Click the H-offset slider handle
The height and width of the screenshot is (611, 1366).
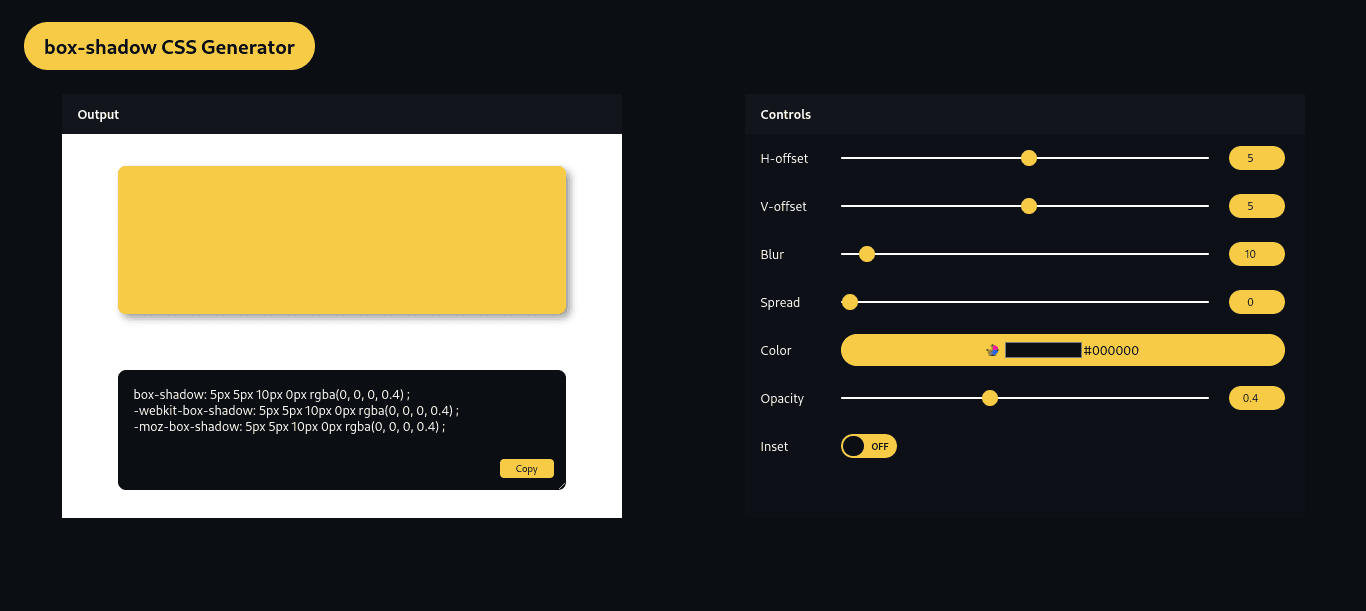[1028, 158]
